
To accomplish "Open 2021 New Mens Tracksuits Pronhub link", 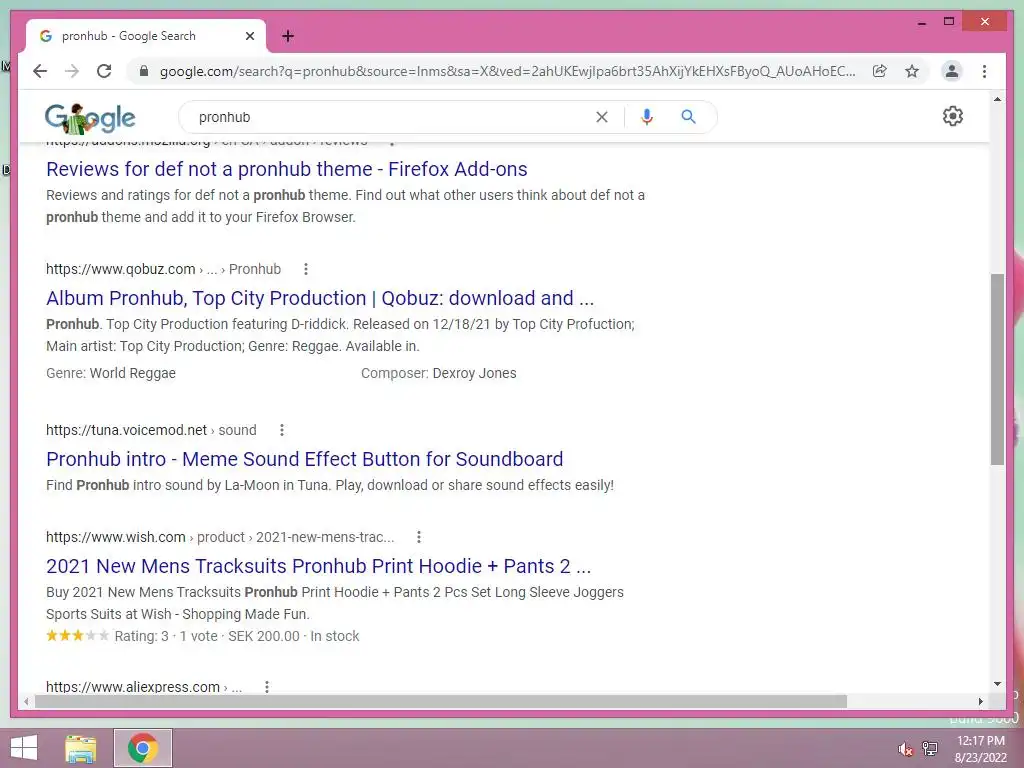I will pos(318,566).
